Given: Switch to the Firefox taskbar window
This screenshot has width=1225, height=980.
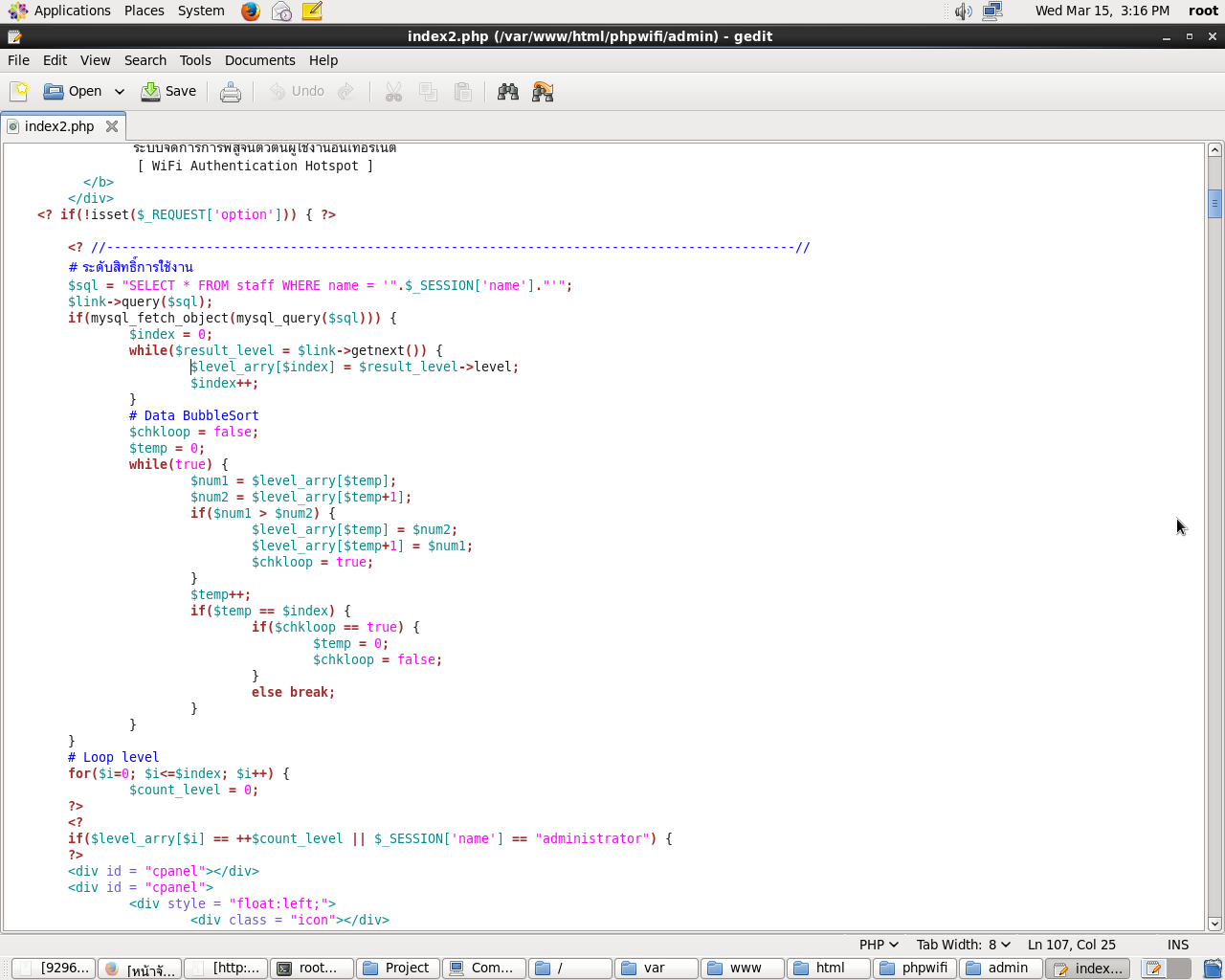Looking at the screenshot, I should point(140,969).
